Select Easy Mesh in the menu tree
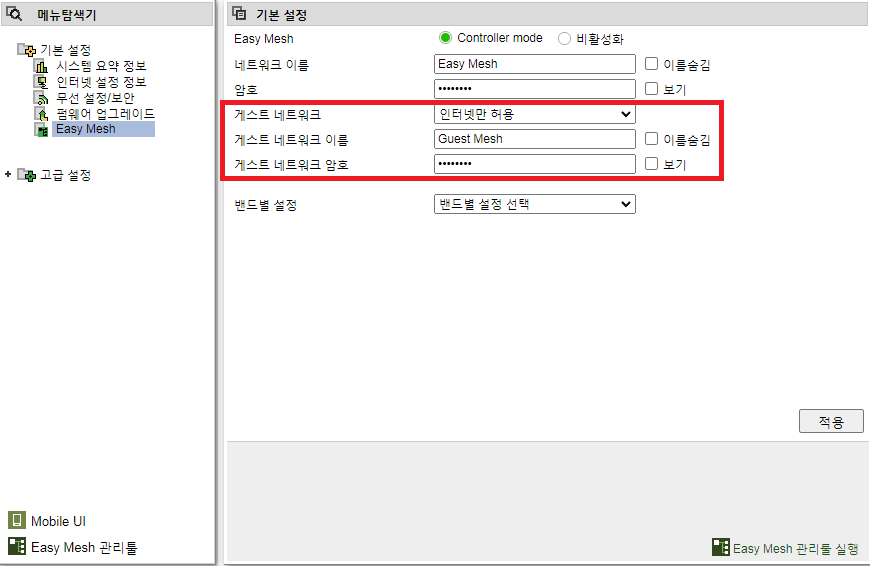This screenshot has height=566, width=870. [x=103, y=129]
